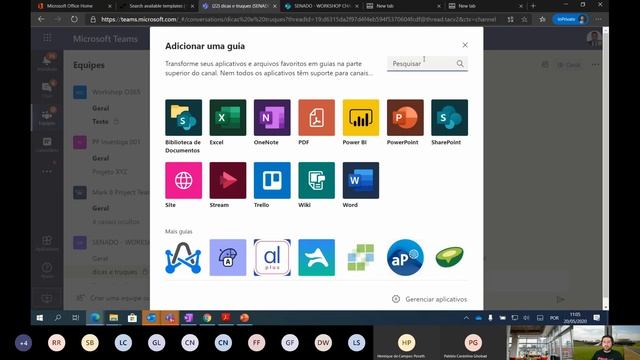The image size is (640, 360).
Task: Choose the PowerPoint app tile
Action: click(405, 118)
